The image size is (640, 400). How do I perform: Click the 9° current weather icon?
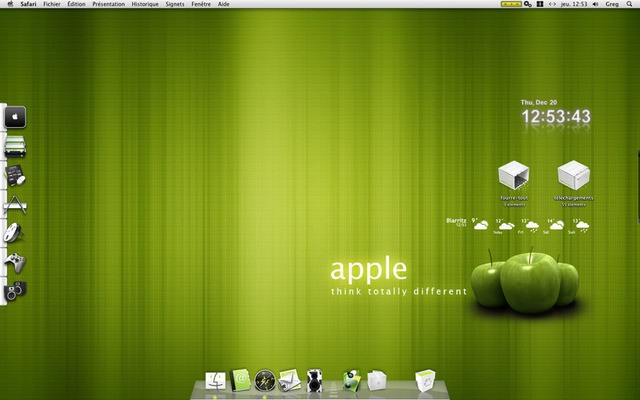click(x=481, y=225)
